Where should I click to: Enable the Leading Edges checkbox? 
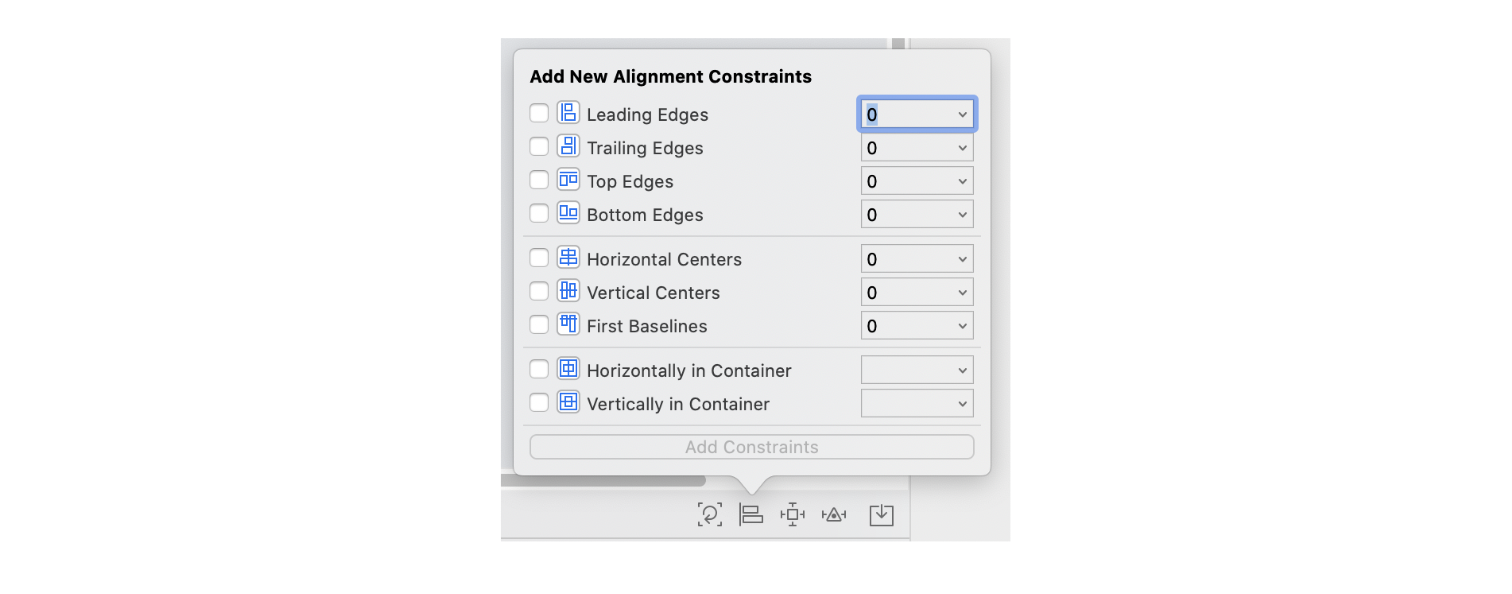[539, 113]
